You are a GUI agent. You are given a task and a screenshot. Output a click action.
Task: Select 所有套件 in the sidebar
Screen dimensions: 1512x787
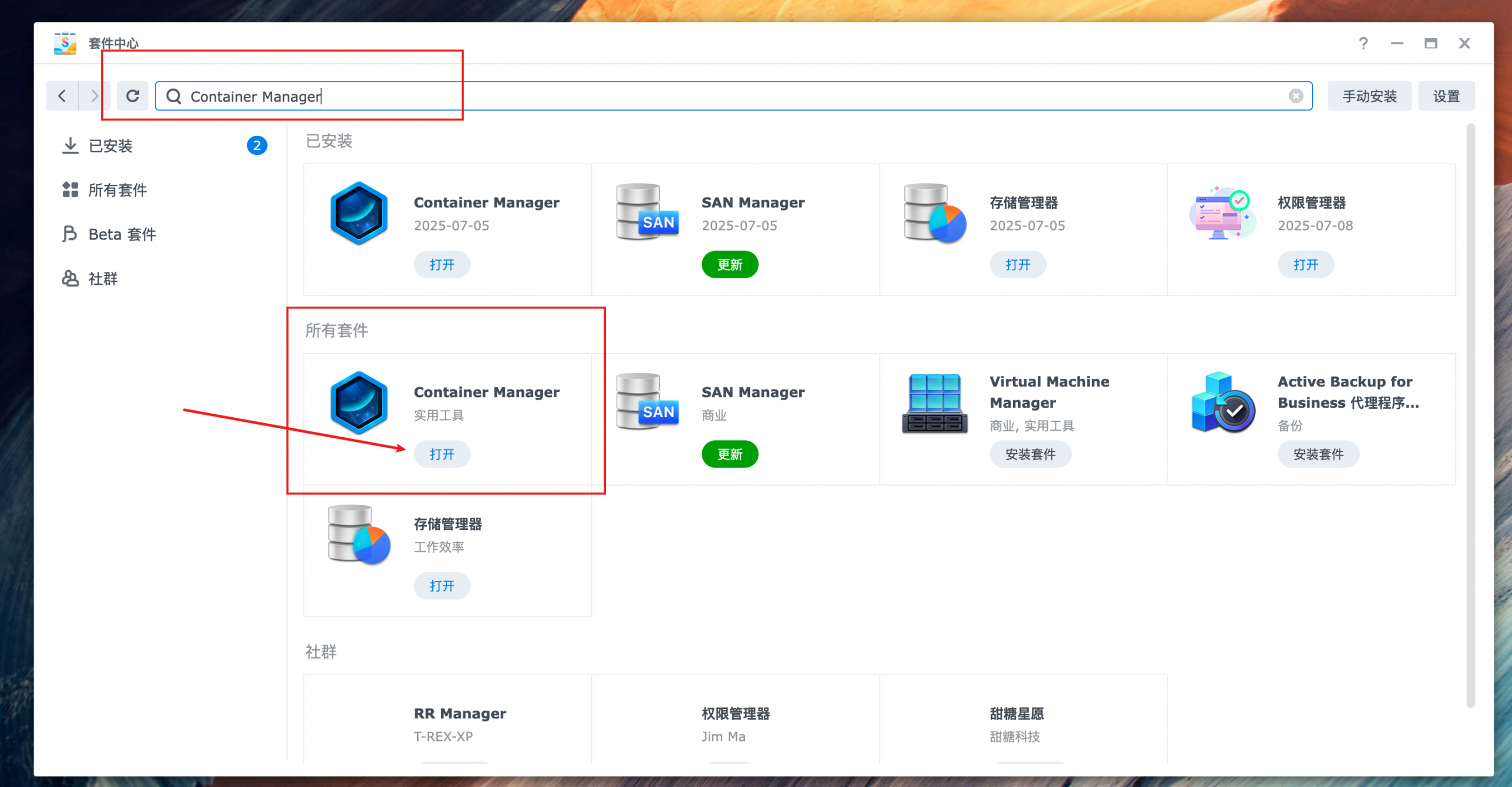[x=118, y=190]
